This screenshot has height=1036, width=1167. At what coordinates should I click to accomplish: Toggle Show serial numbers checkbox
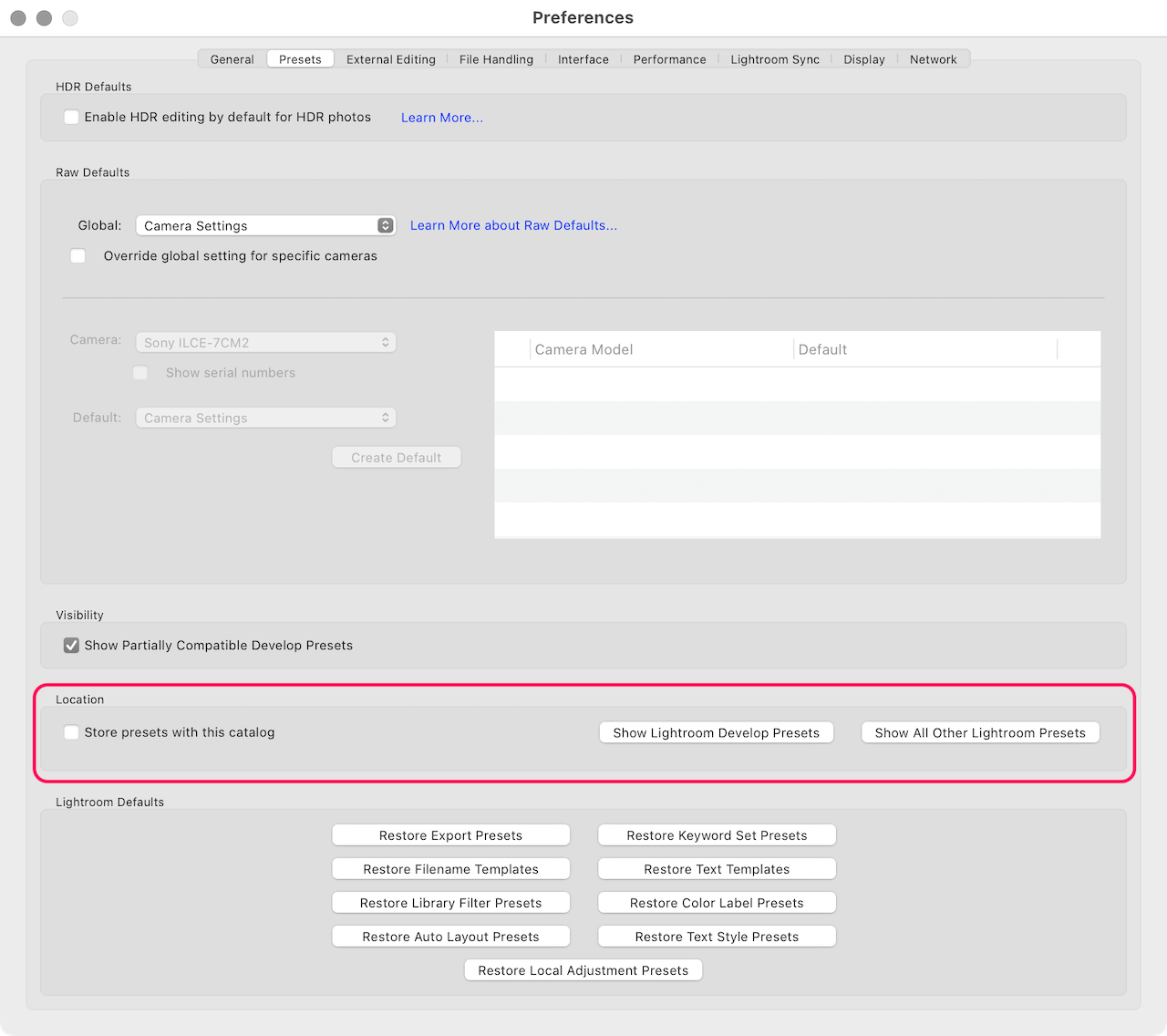tap(140, 373)
